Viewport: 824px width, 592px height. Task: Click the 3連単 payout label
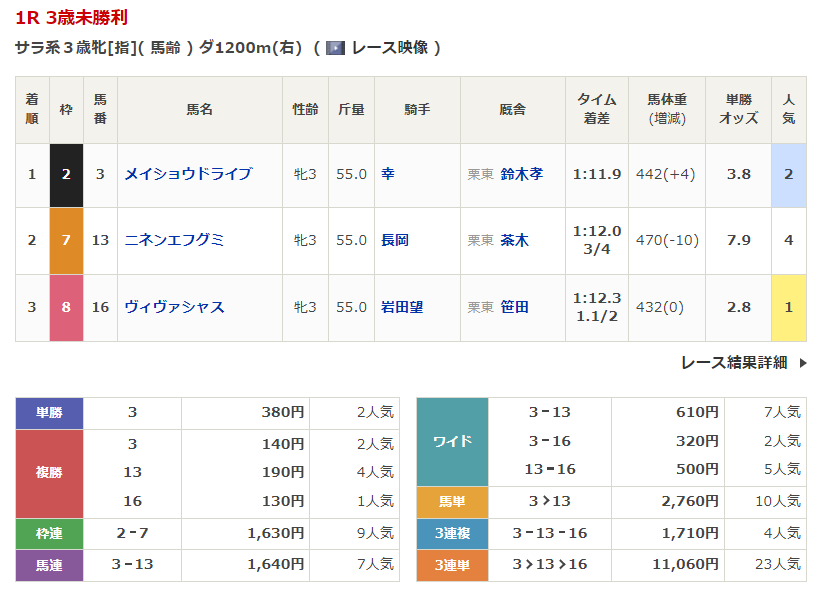click(x=452, y=565)
